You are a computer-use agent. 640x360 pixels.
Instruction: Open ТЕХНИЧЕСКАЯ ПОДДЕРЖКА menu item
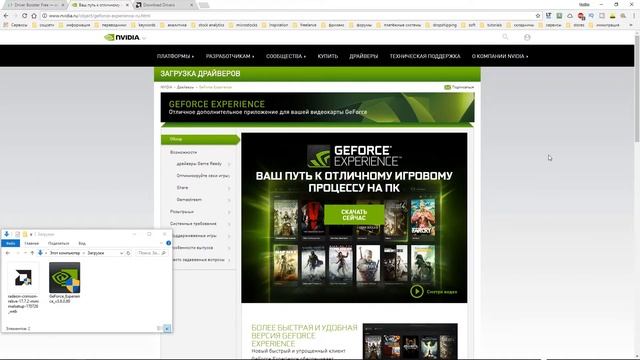point(424,56)
